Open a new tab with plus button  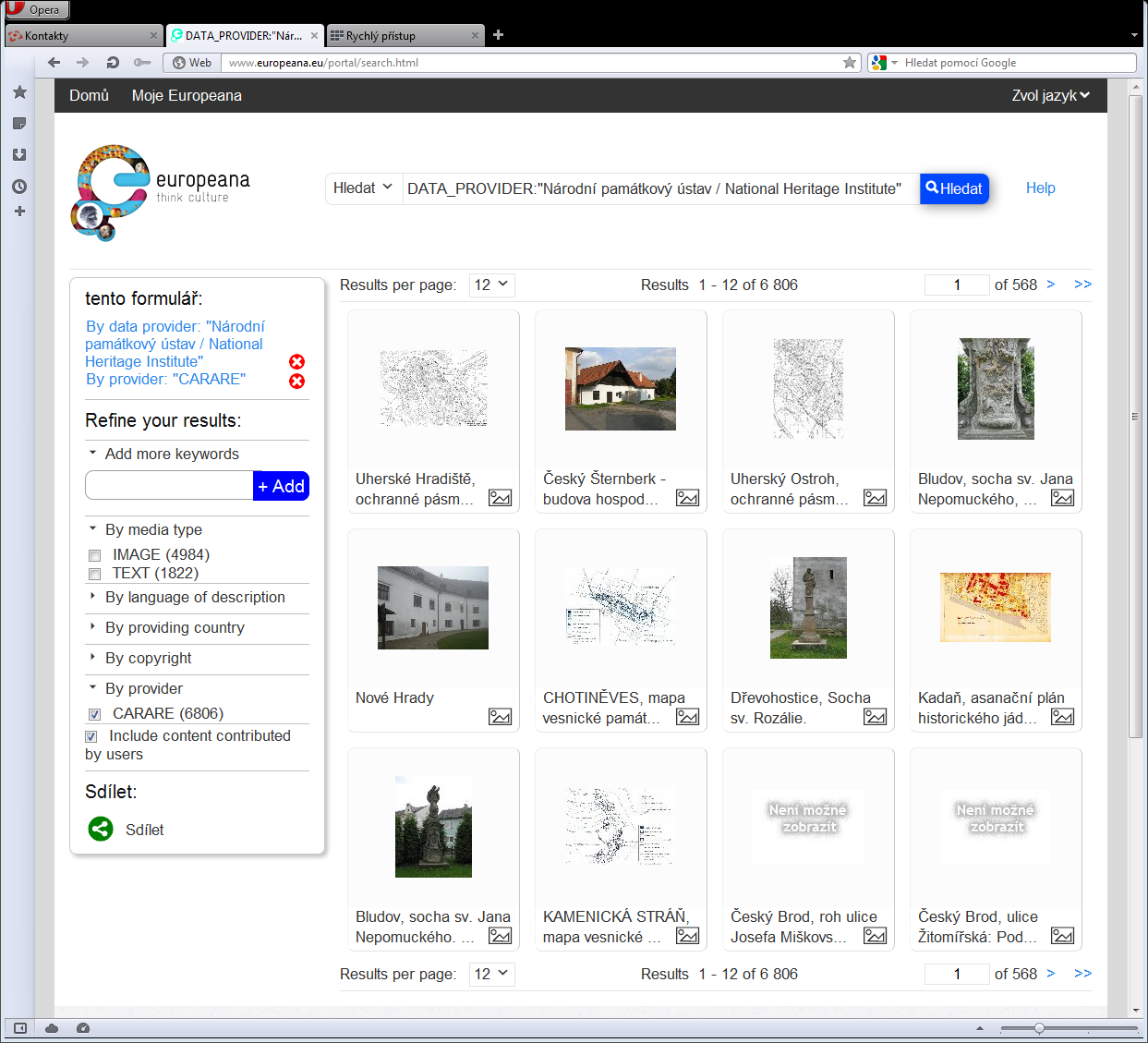pyautogui.click(x=499, y=35)
